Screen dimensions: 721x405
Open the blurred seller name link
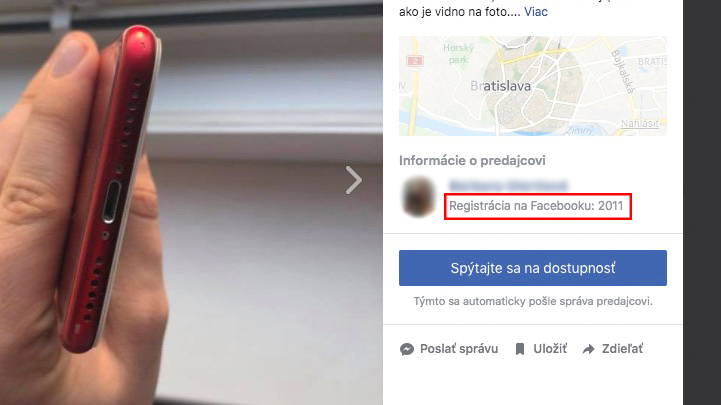[x=508, y=186]
